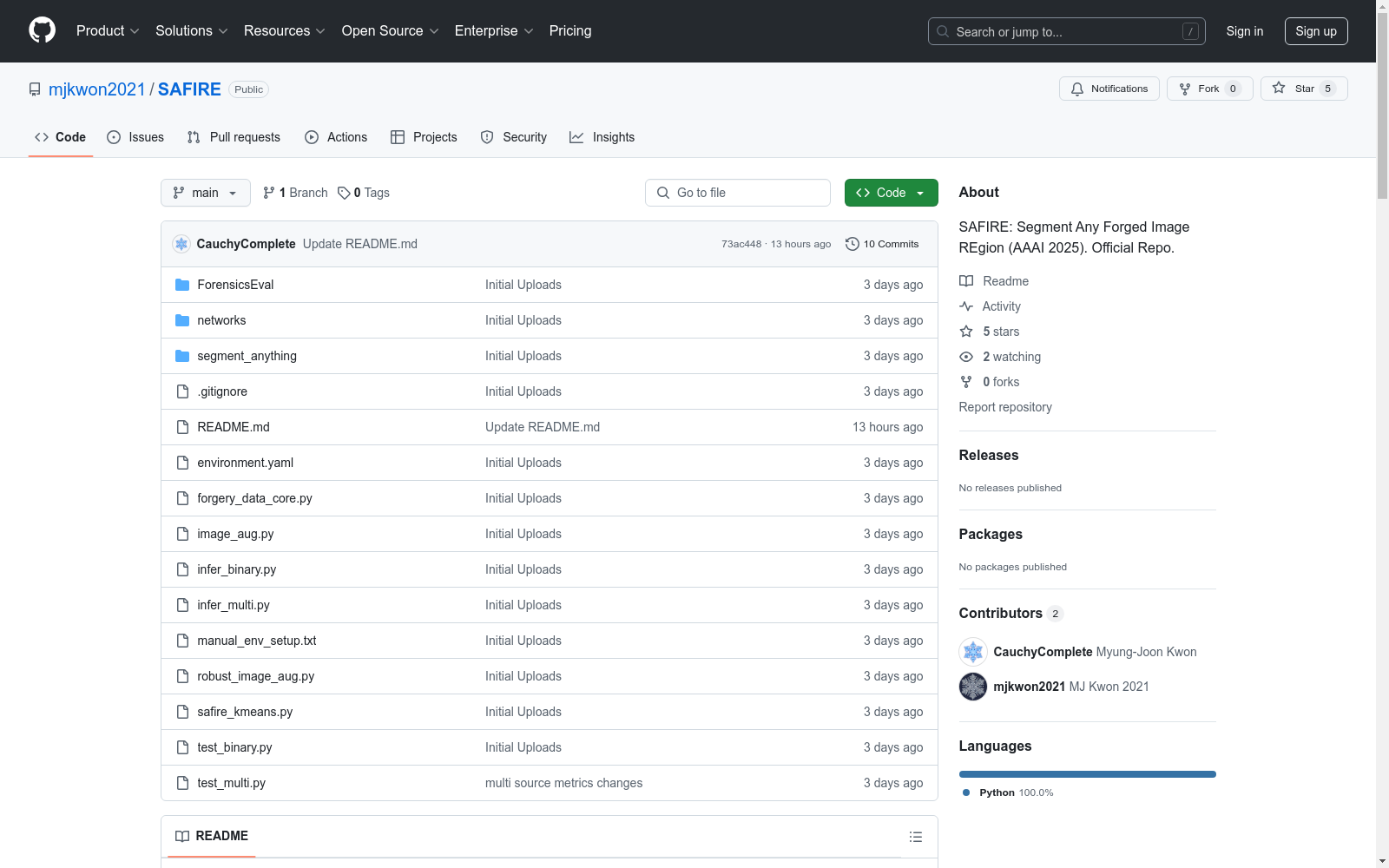
Task: Click the star icon beside 5 stars
Action: click(x=966, y=332)
